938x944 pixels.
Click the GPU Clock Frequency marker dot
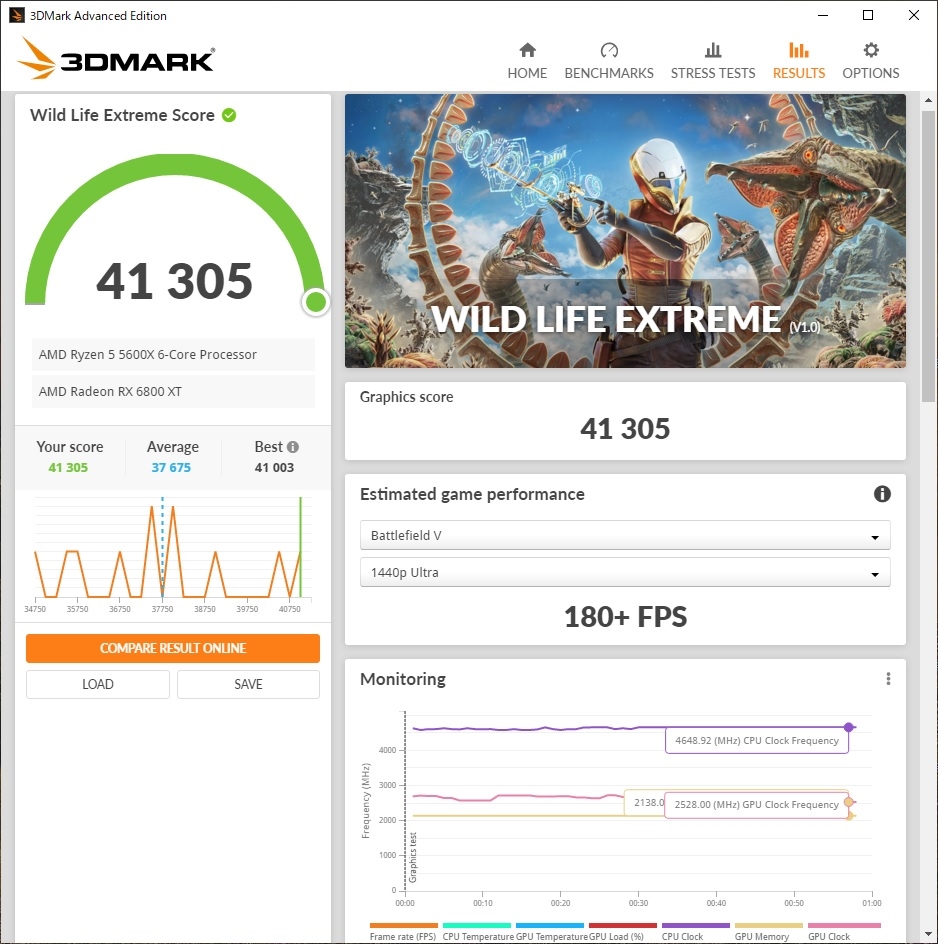coord(848,802)
